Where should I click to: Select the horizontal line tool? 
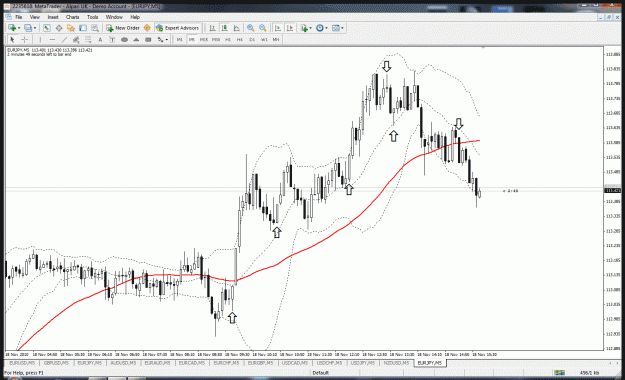pyautogui.click(x=52, y=39)
